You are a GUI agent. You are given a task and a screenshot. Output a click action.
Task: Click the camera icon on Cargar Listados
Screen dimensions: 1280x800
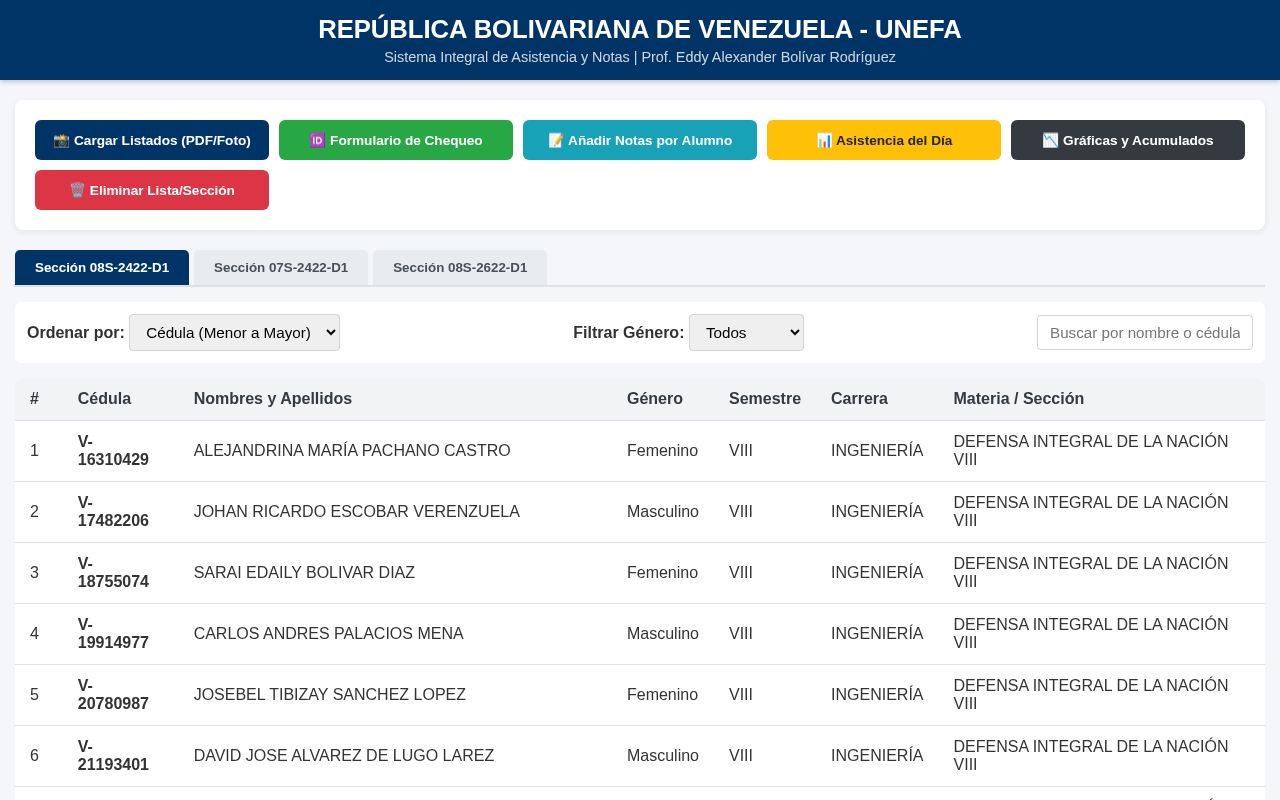(61, 140)
